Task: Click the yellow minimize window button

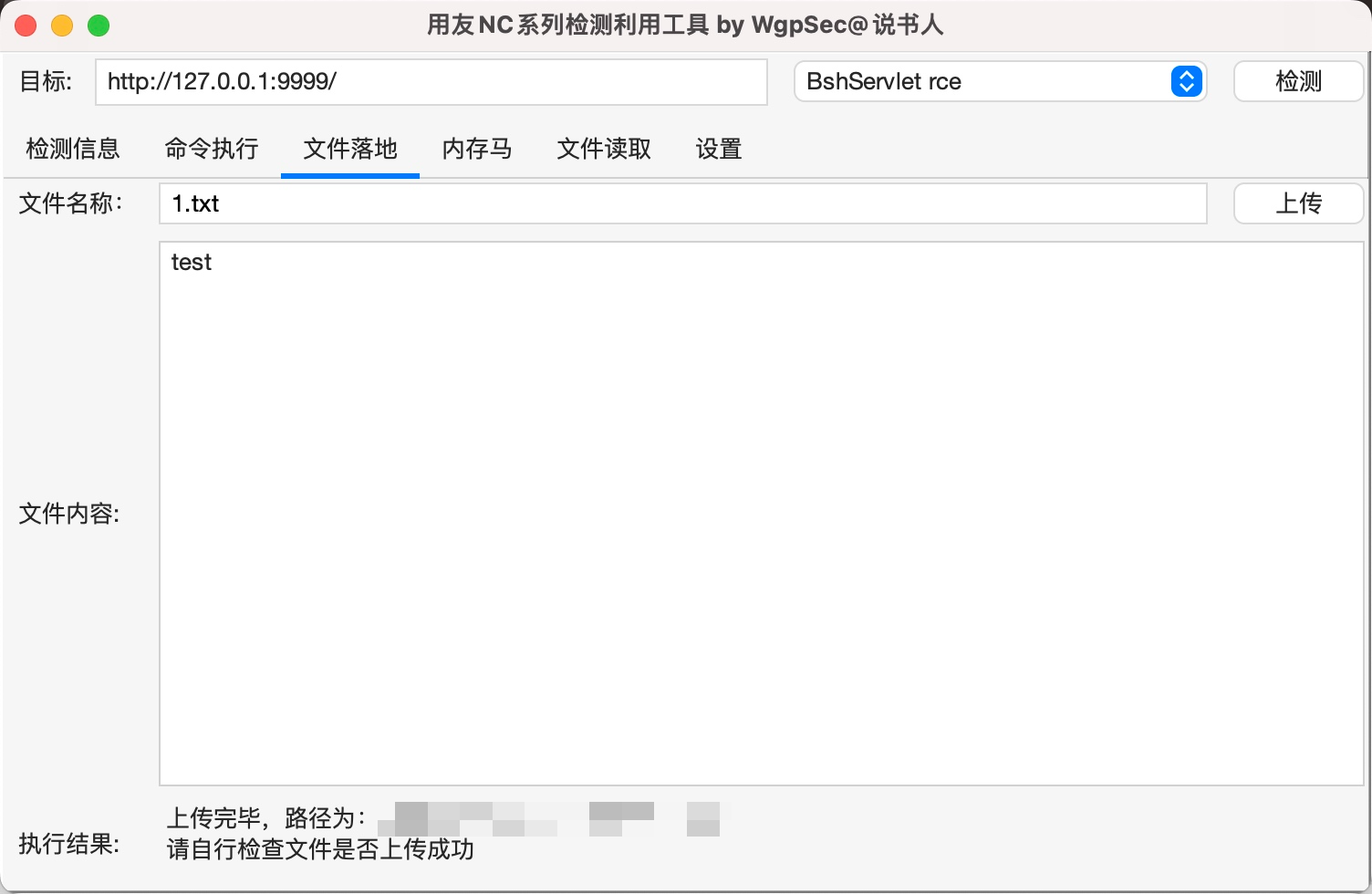Action: (62, 25)
